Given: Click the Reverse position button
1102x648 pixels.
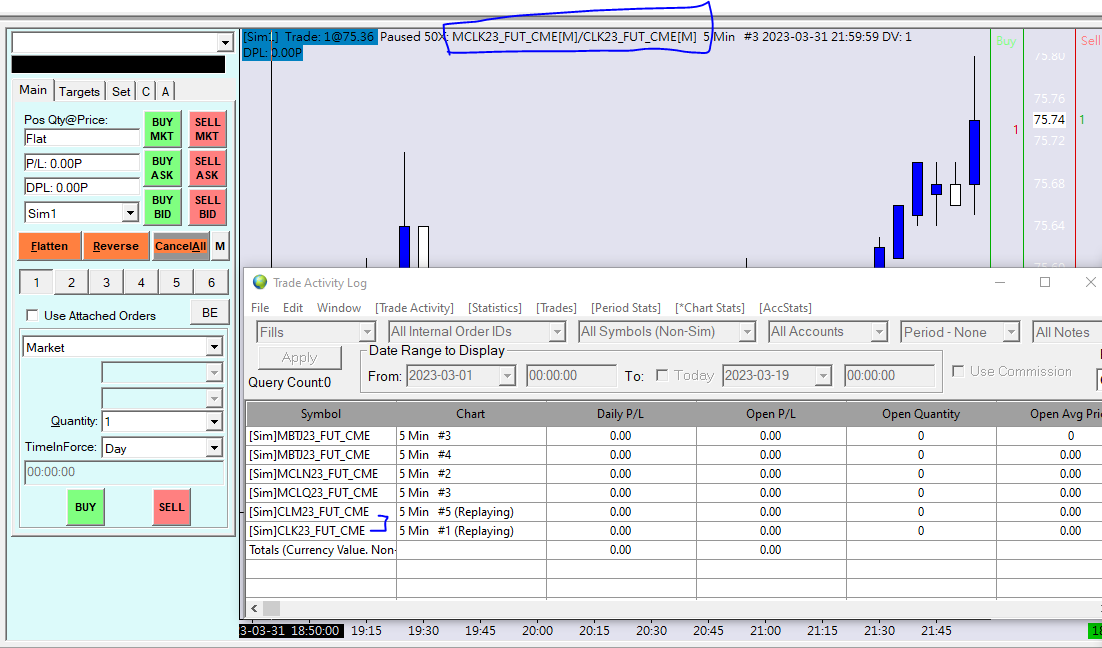Looking at the screenshot, I should pos(116,246).
